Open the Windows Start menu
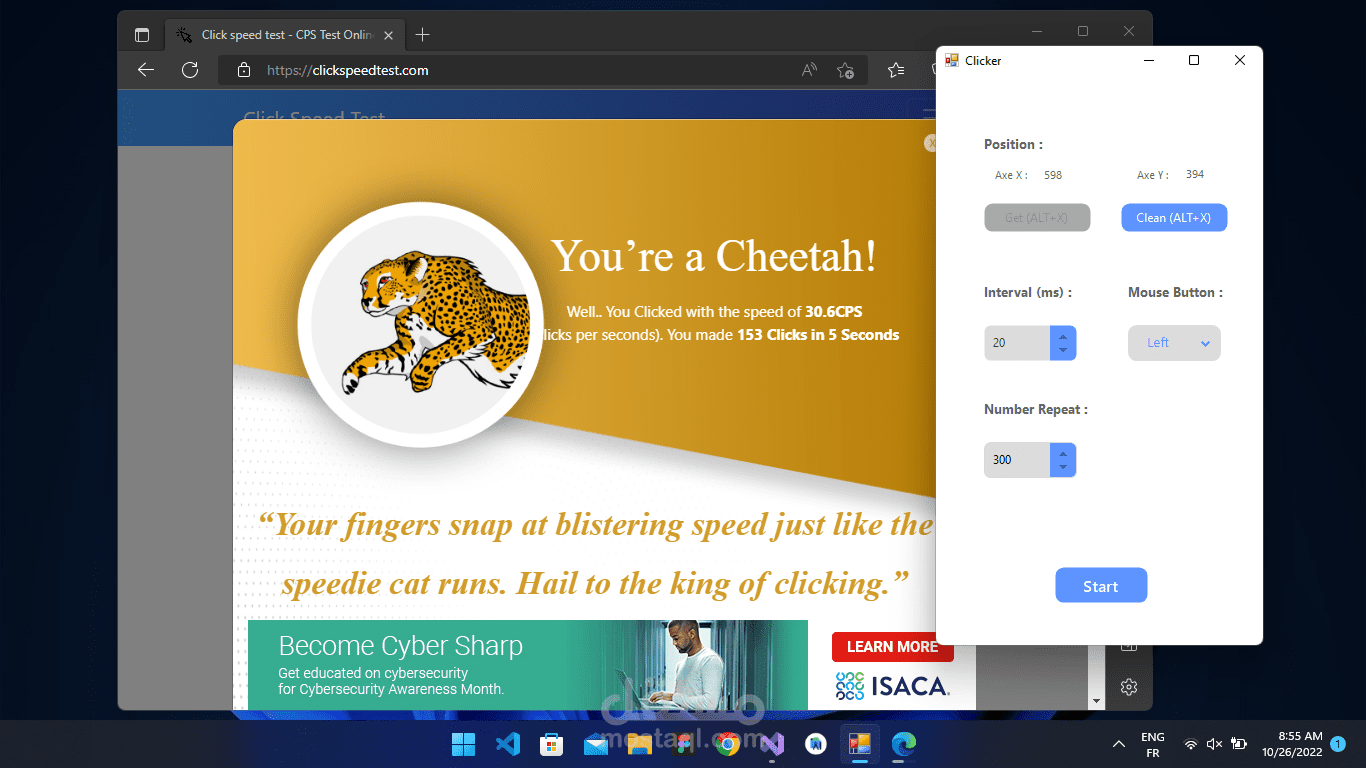Viewport: 1366px width, 768px height. [x=464, y=744]
